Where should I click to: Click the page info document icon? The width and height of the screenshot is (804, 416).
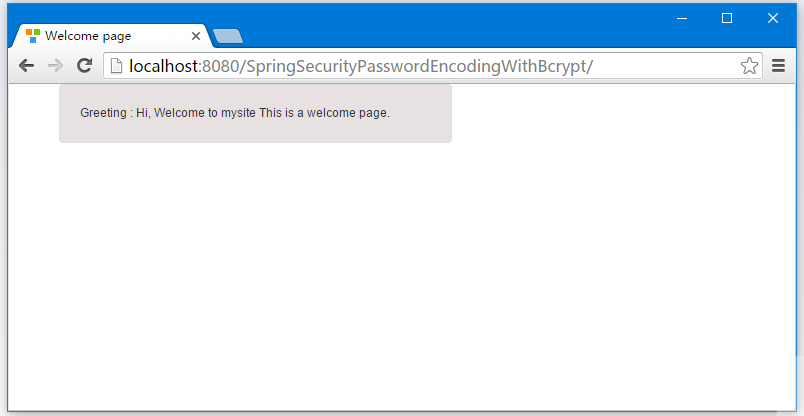pos(117,66)
